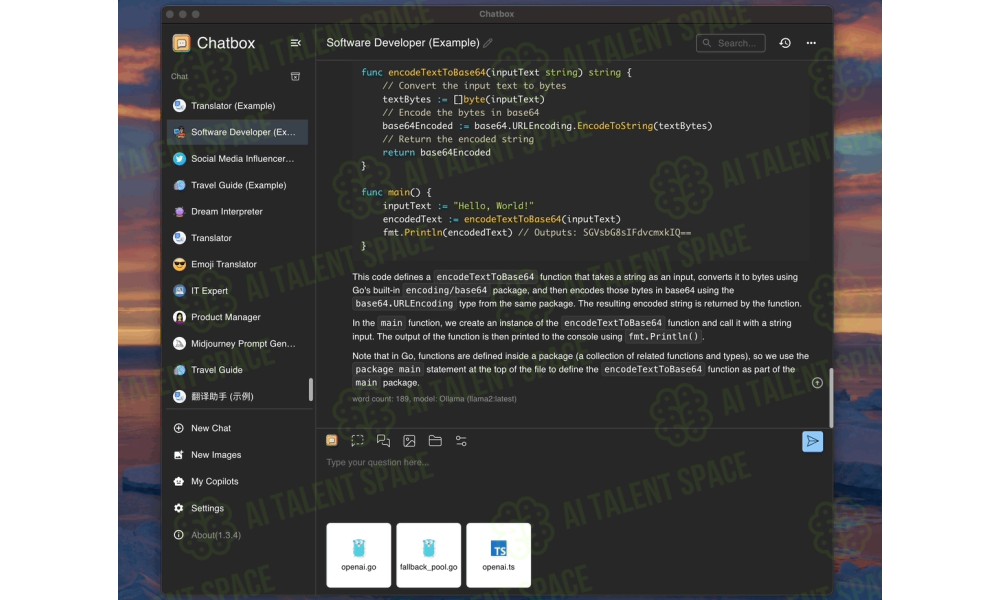Open the Midjourney Prompt Generator chat
The image size is (1000, 600).
tap(237, 344)
